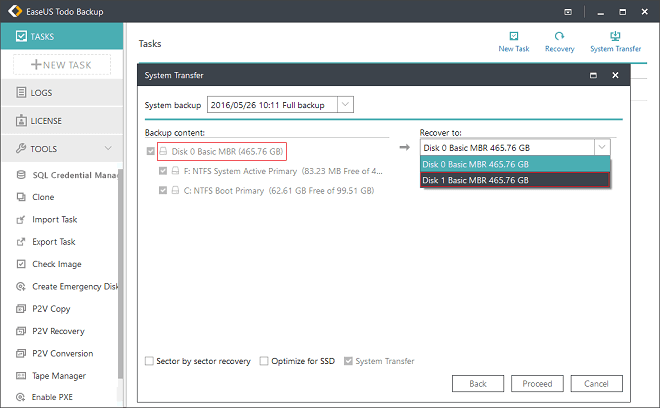Click the New Task sidebar button
The image size is (660, 408).
(x=62, y=65)
